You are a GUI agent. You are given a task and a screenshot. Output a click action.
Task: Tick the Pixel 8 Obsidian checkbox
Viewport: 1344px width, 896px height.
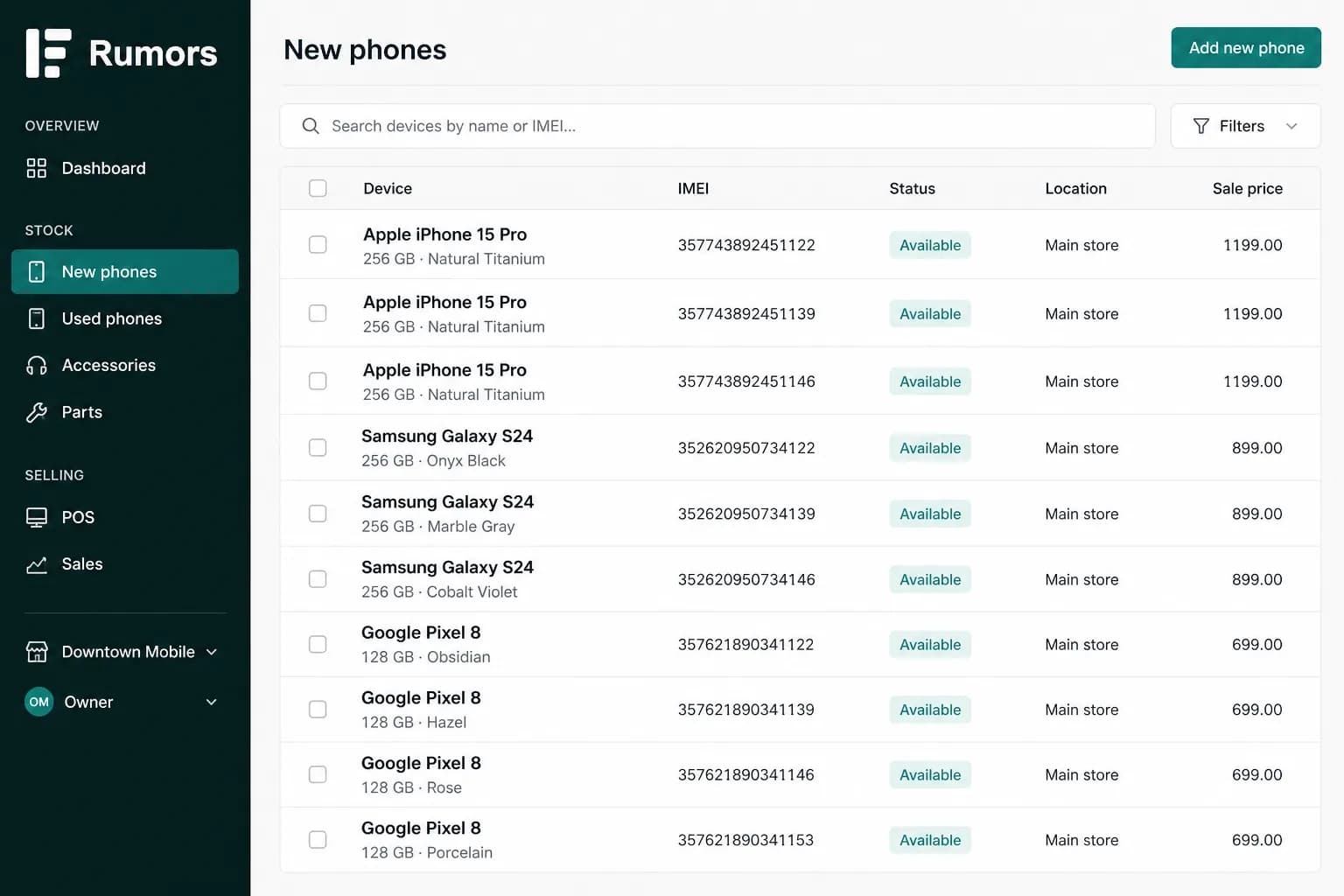click(x=318, y=644)
